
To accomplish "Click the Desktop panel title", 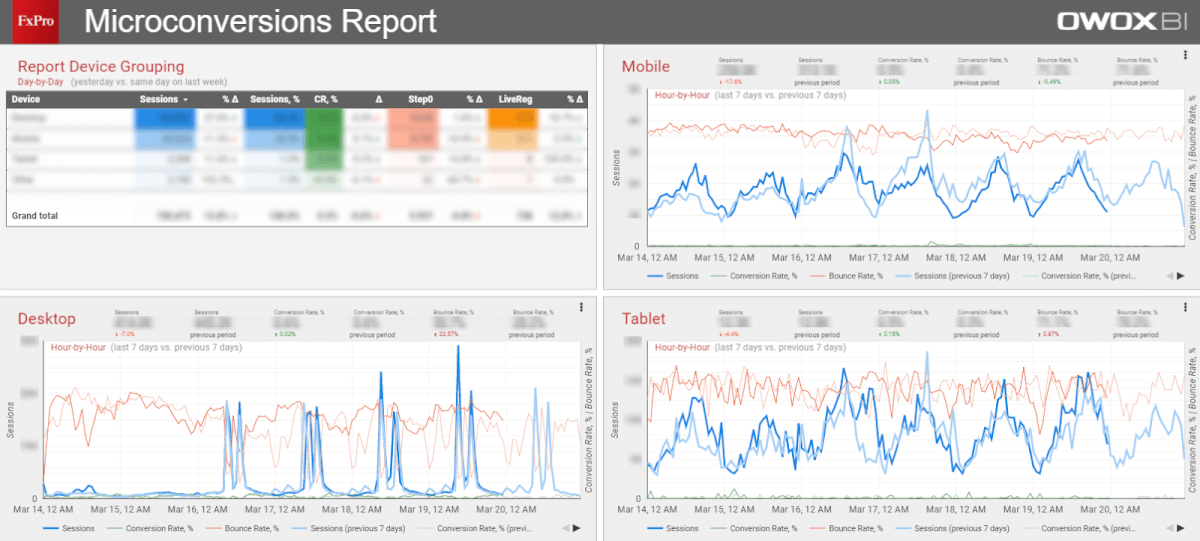I will point(46,318).
